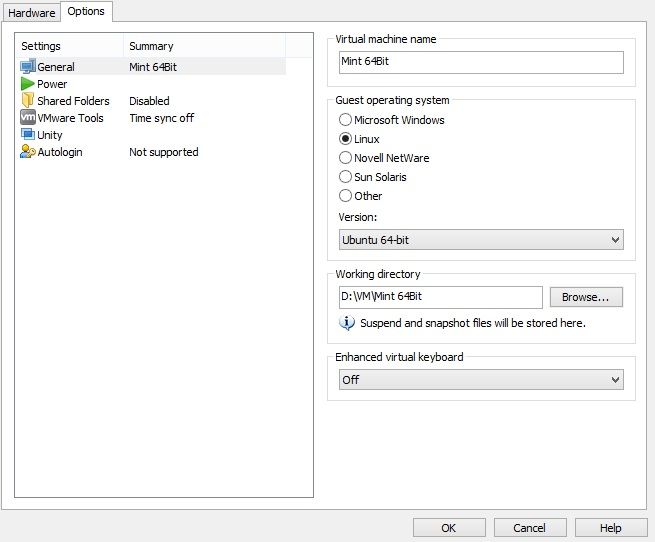Viewport: 655px width, 542px height.
Task: Switch to the Hardware tab
Action: coord(31,13)
